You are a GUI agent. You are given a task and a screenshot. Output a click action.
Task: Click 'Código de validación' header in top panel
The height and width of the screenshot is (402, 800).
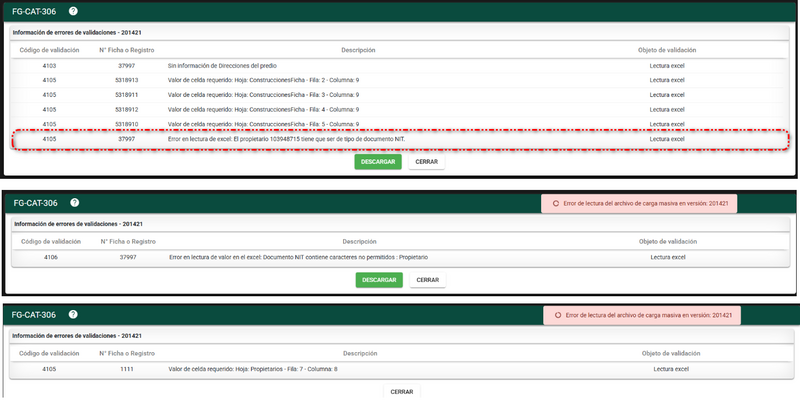49,50
